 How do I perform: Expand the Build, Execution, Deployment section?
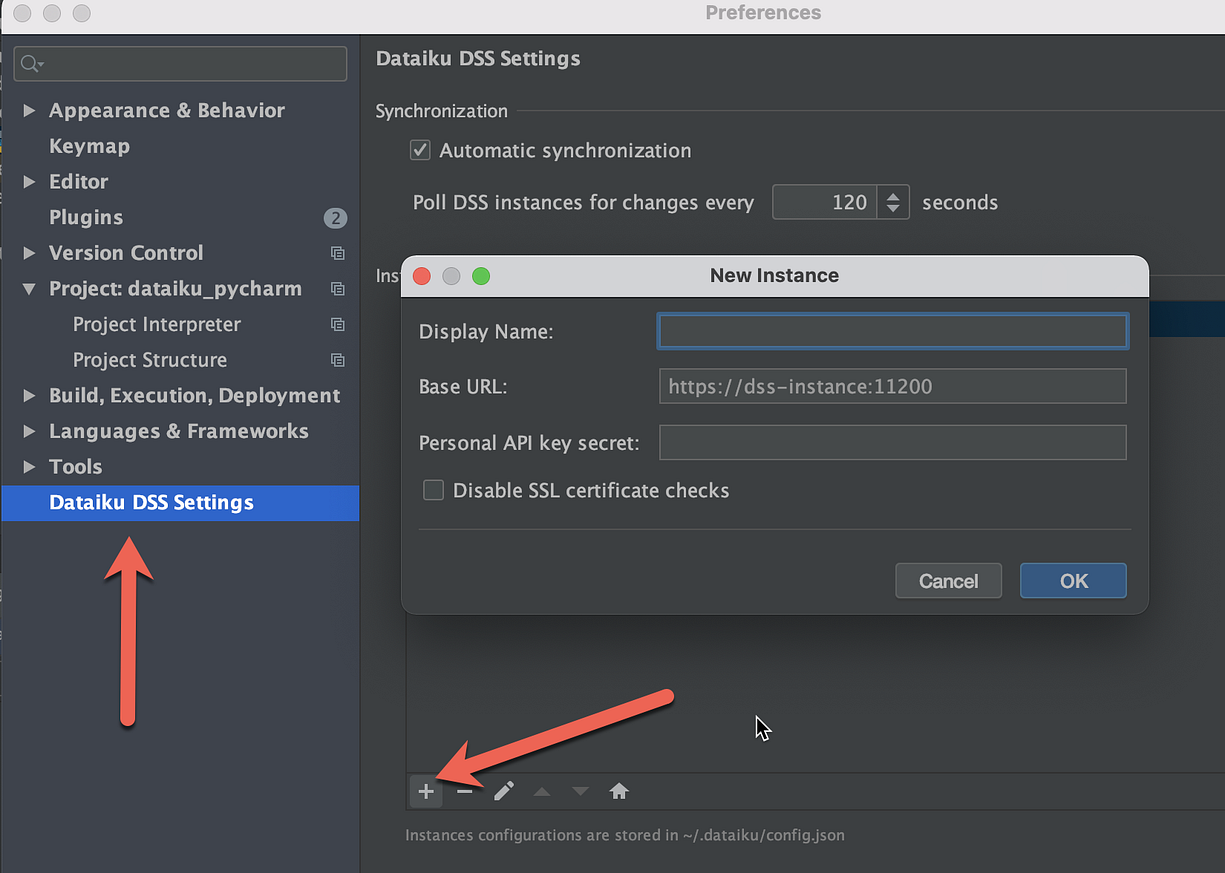[28, 395]
